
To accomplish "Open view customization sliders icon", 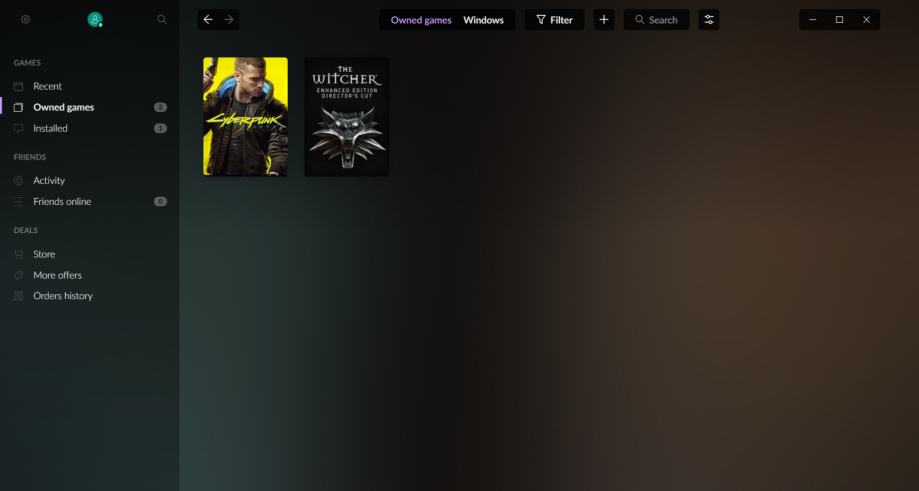I will [709, 19].
